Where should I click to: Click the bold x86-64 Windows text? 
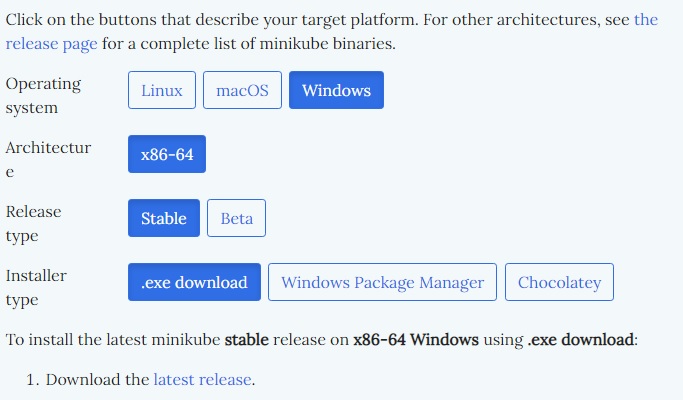(x=416, y=340)
